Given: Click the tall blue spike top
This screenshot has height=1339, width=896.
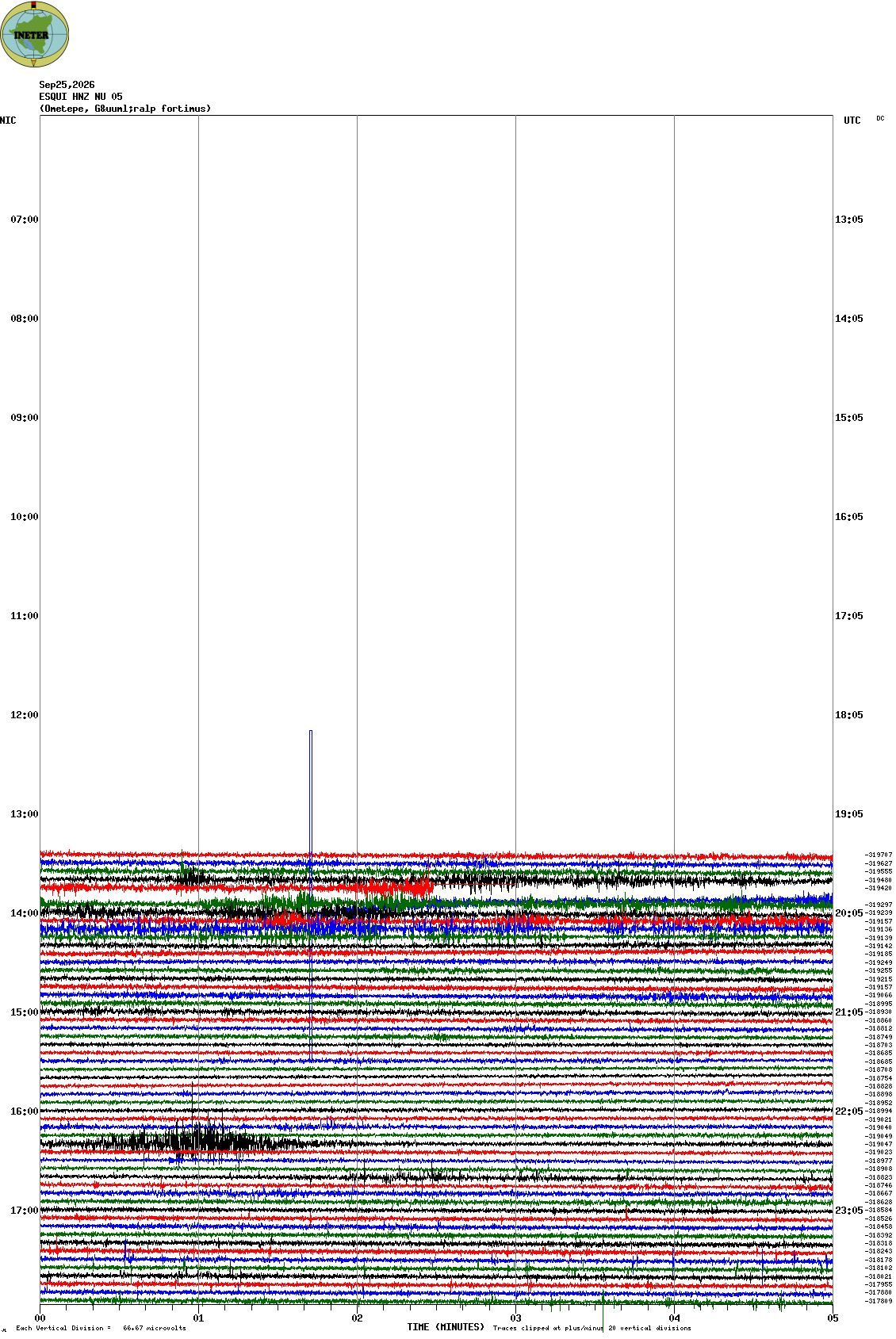Looking at the screenshot, I should [x=311, y=732].
